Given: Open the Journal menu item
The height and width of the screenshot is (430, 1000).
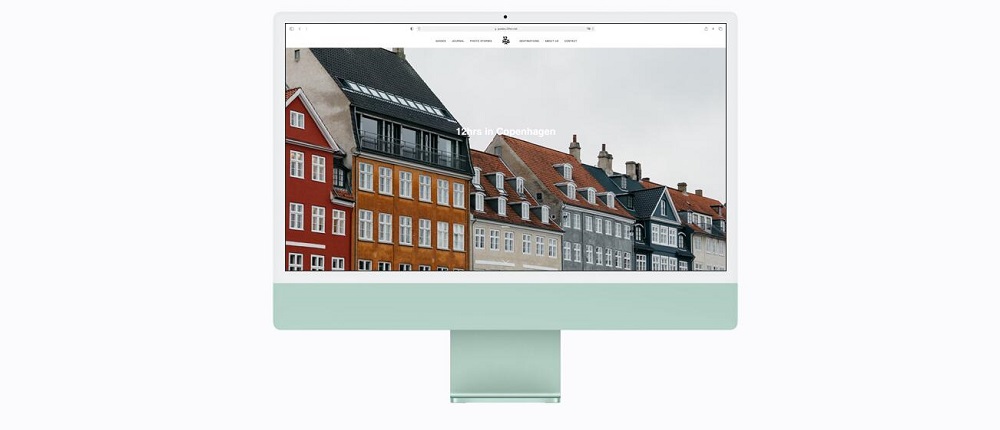Looking at the screenshot, I should tap(458, 41).
